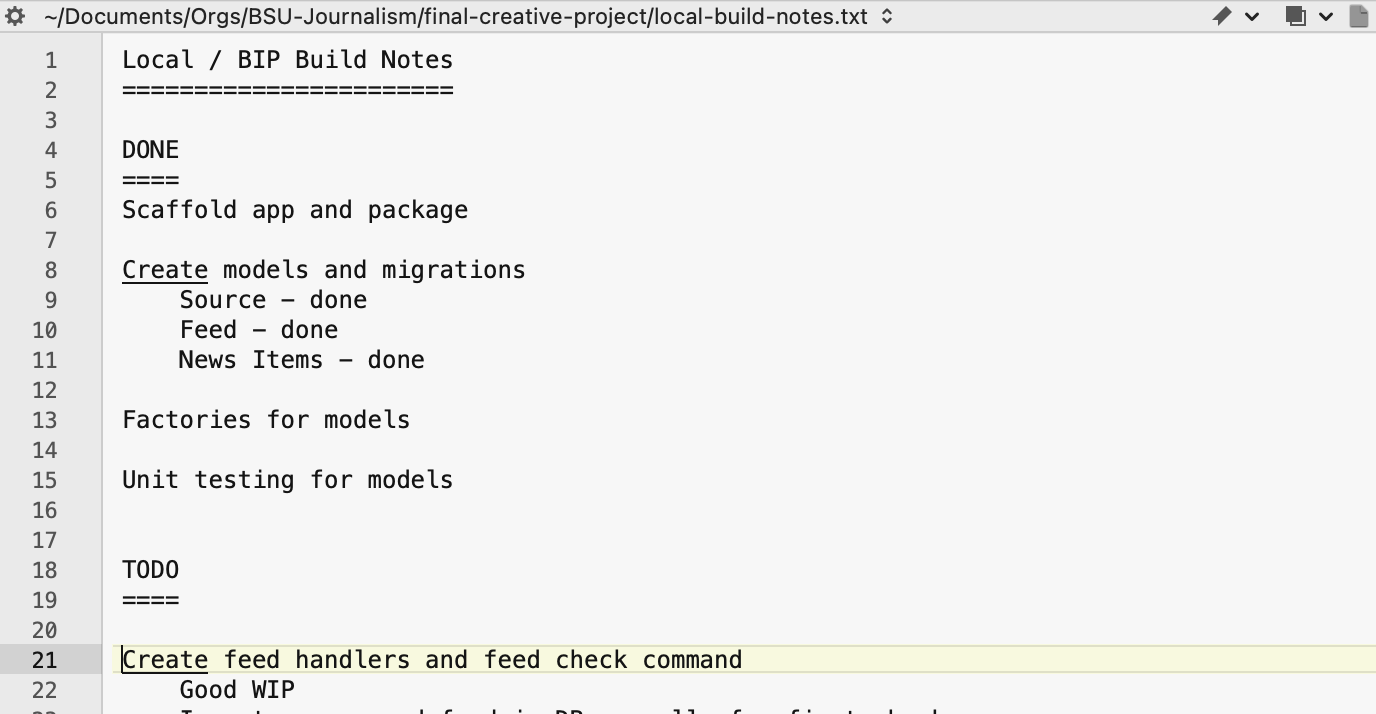Click the local-build-notes.txt file path
Screen dimensions: 1376x714
(x=456, y=16)
